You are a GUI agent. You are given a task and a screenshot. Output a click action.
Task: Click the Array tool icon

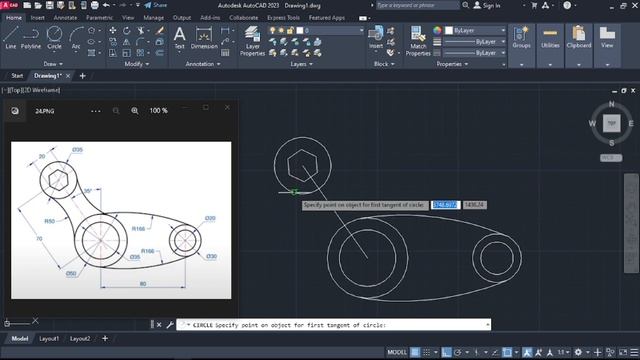[x=140, y=53]
